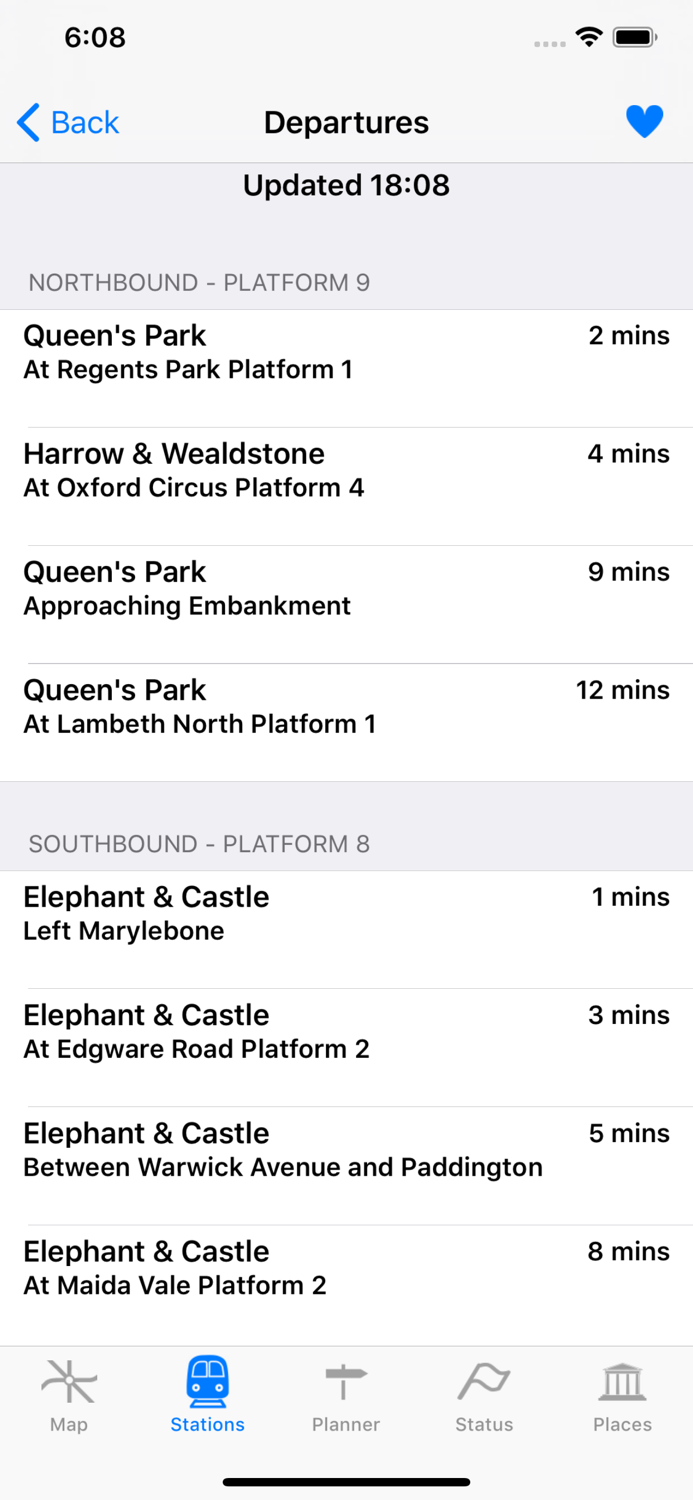Toggle the heart favorite icon
This screenshot has width=693, height=1500.
click(645, 120)
